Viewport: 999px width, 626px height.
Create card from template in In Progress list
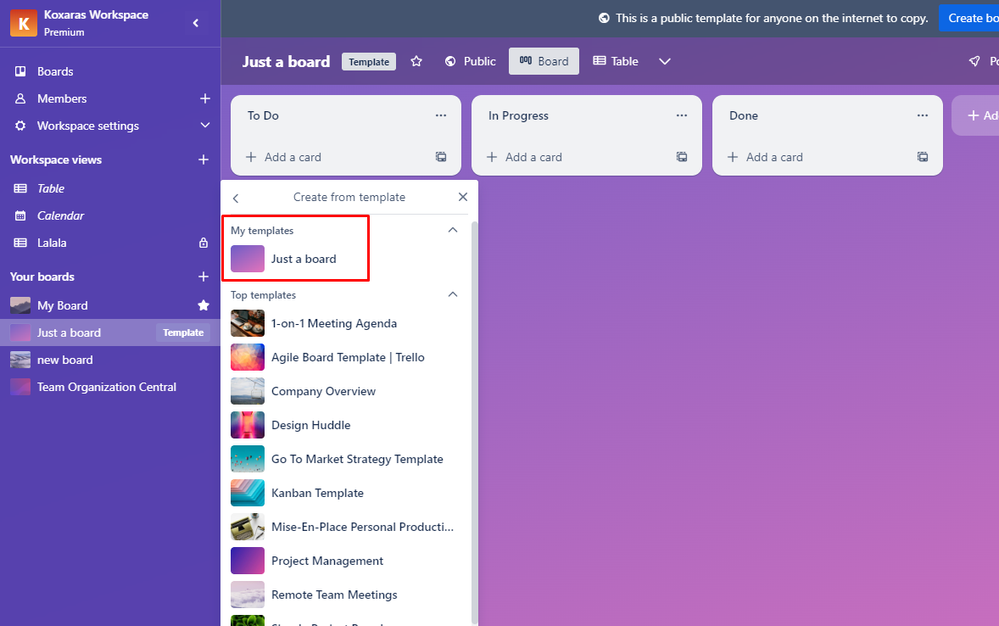coord(682,157)
